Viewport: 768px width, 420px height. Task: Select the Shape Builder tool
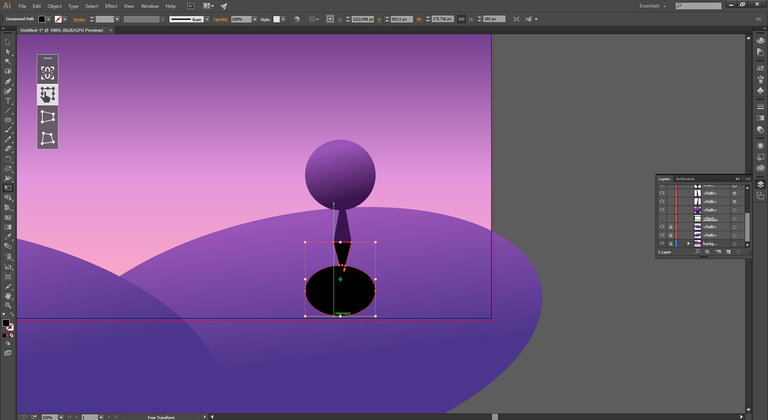pos(8,198)
